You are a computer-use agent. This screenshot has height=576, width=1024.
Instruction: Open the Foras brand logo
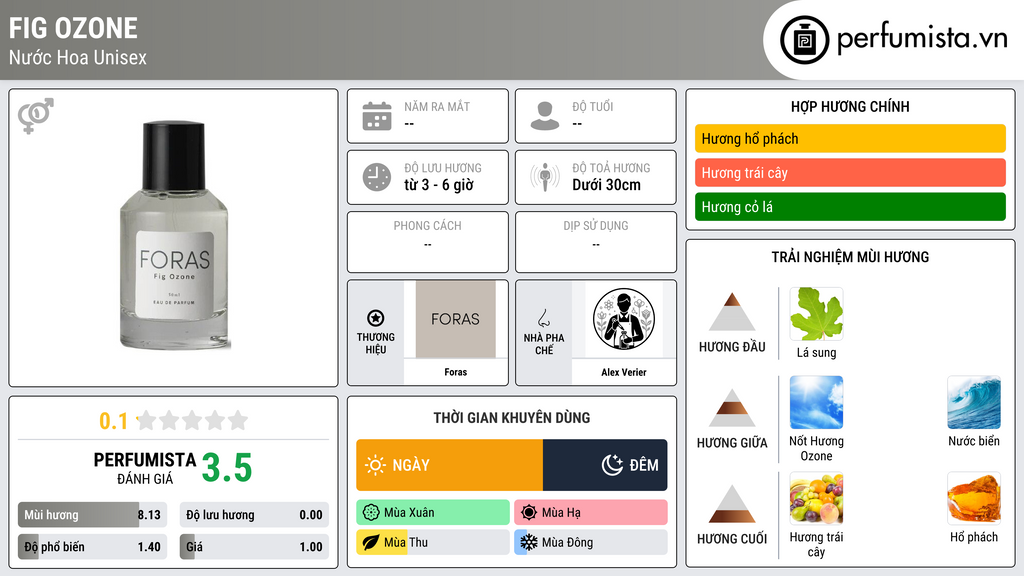pos(455,319)
